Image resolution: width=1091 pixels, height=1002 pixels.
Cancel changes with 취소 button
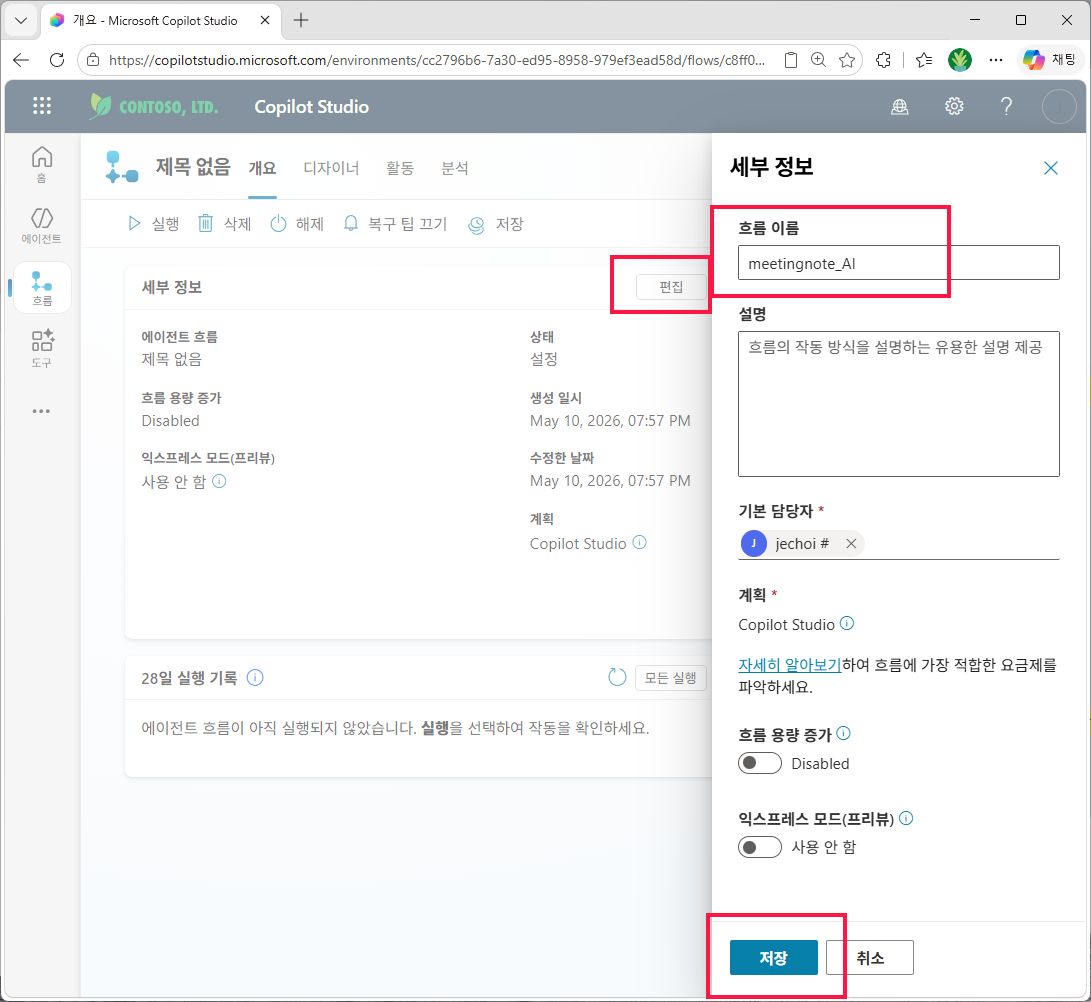tap(870, 958)
